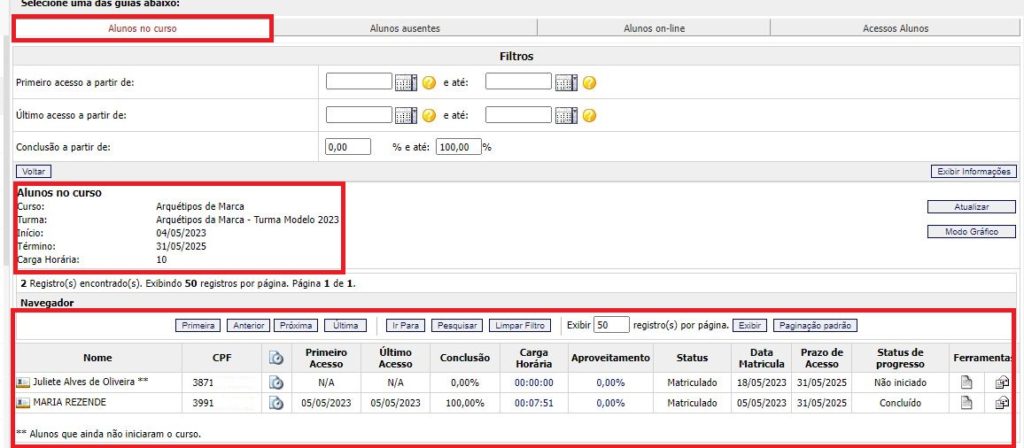Click help icon beside Último acesso end date
This screenshot has height=448, width=1024.
tap(589, 115)
